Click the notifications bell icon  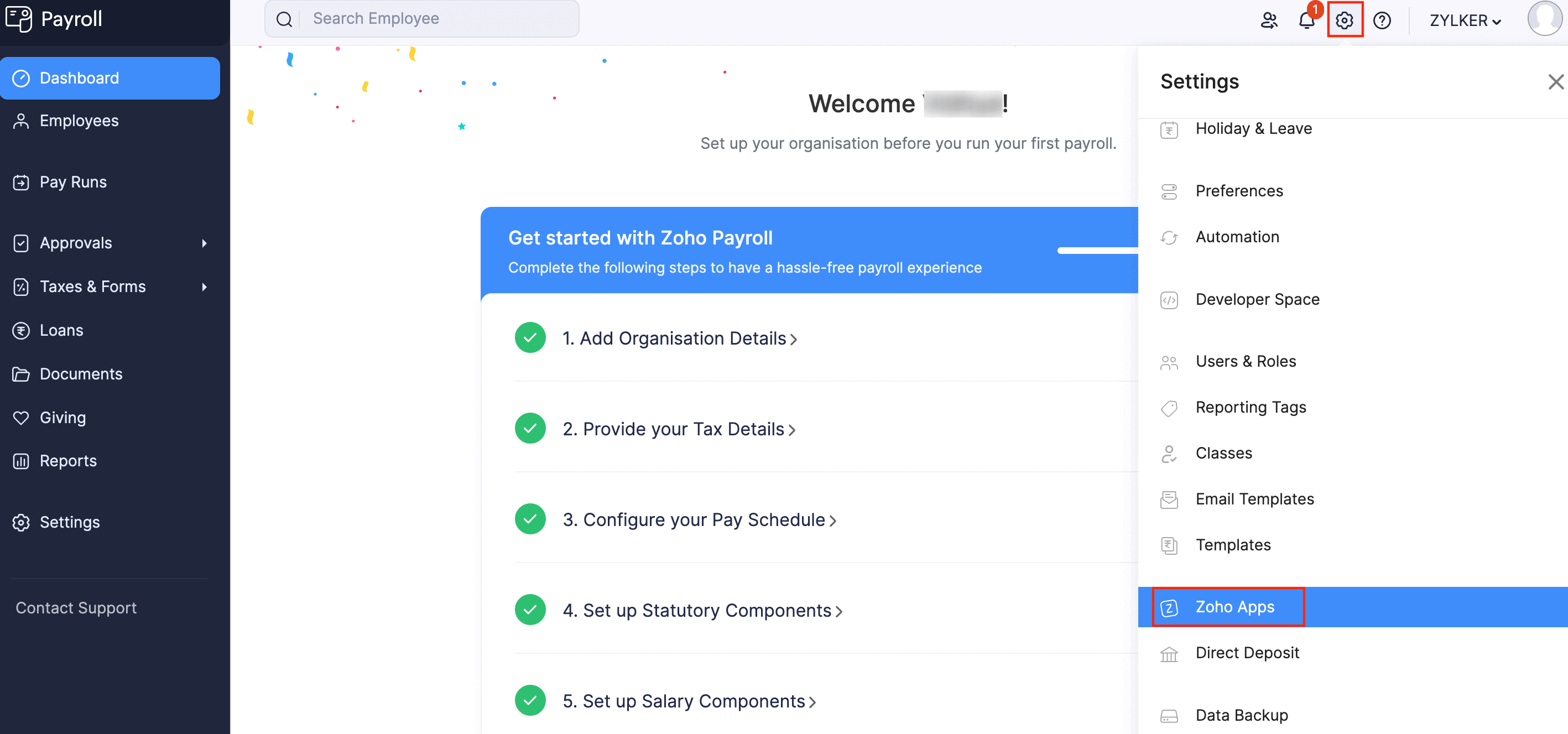tap(1306, 20)
